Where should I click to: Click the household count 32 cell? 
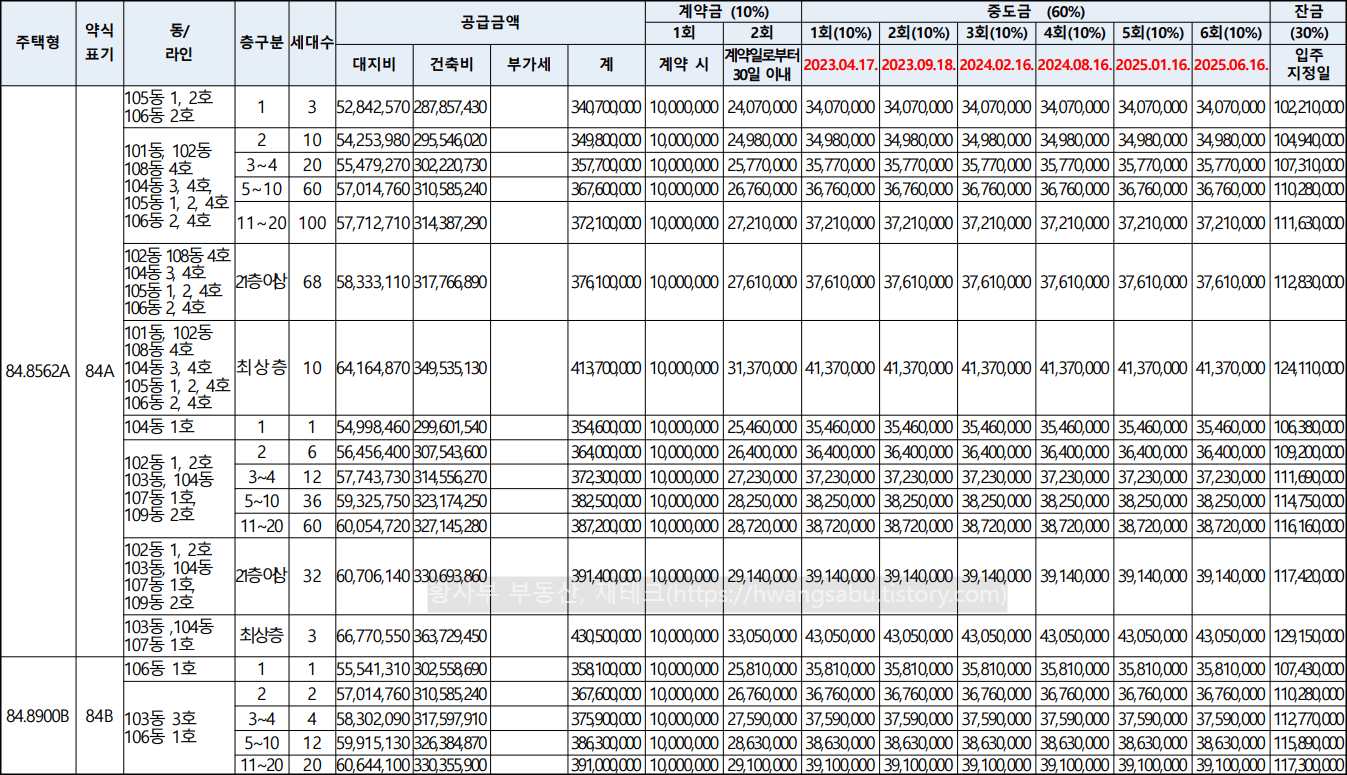click(312, 576)
